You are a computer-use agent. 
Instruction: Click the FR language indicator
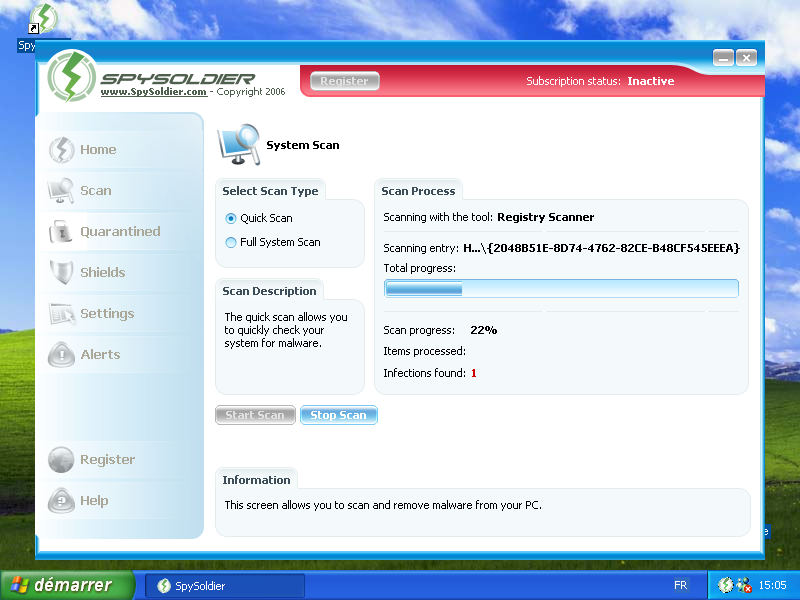tap(680, 585)
